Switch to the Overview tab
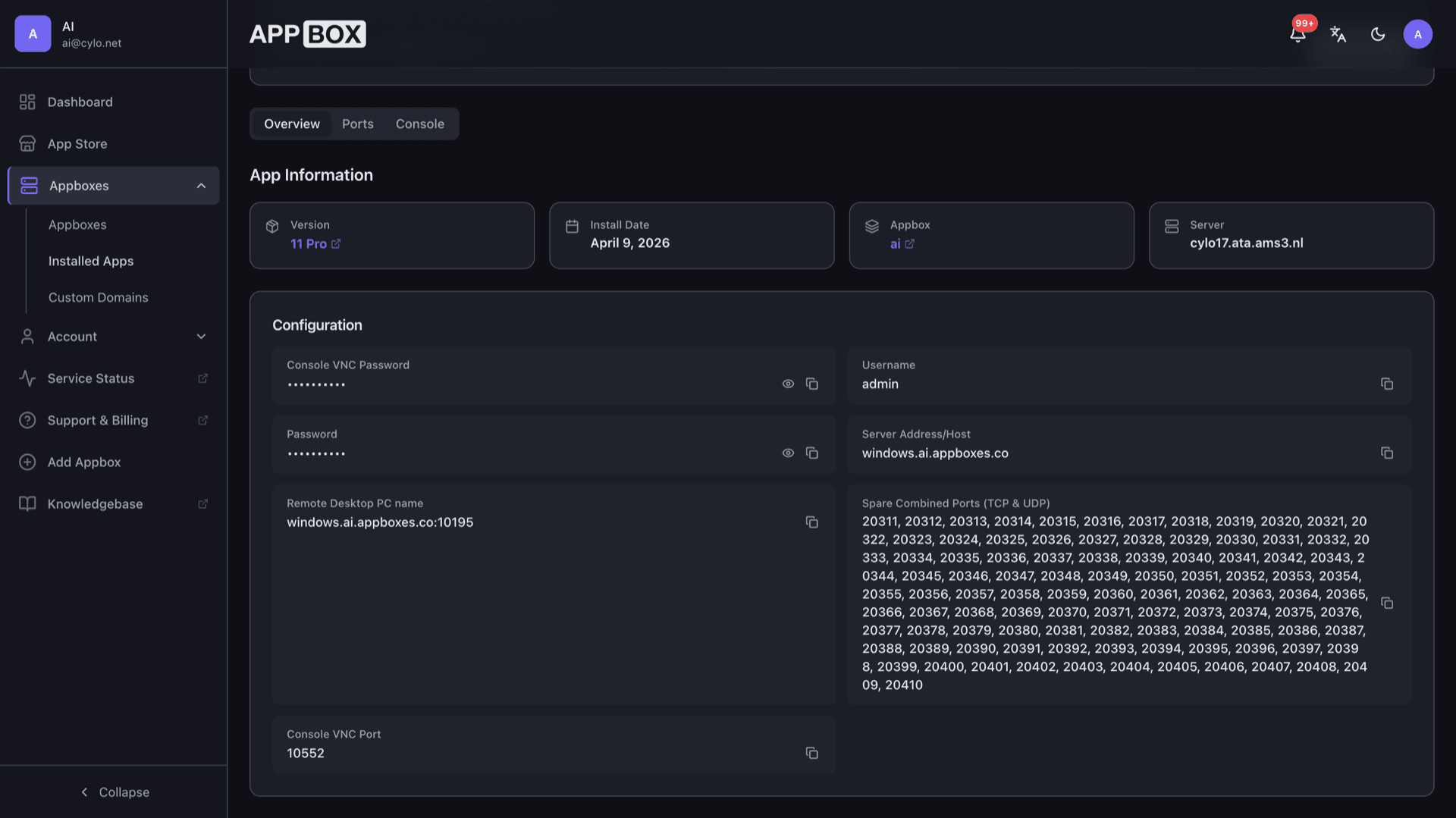This screenshot has width=1456, height=818. click(292, 124)
